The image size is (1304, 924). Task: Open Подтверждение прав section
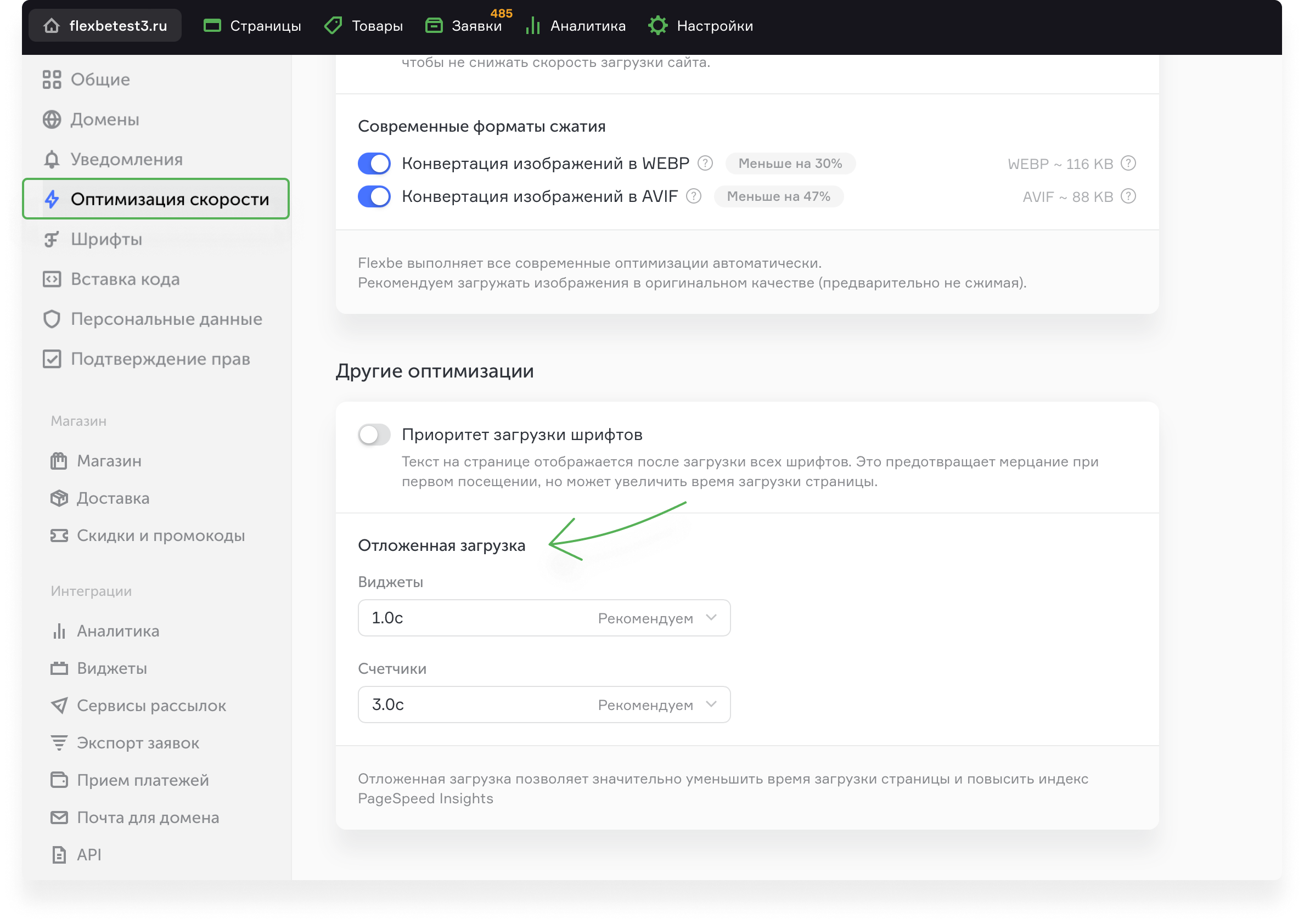coord(147,359)
